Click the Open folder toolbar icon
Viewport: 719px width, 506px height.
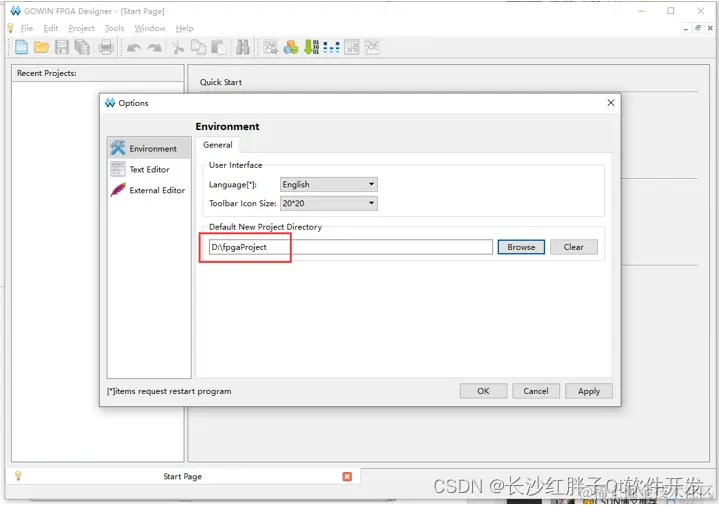click(41, 47)
